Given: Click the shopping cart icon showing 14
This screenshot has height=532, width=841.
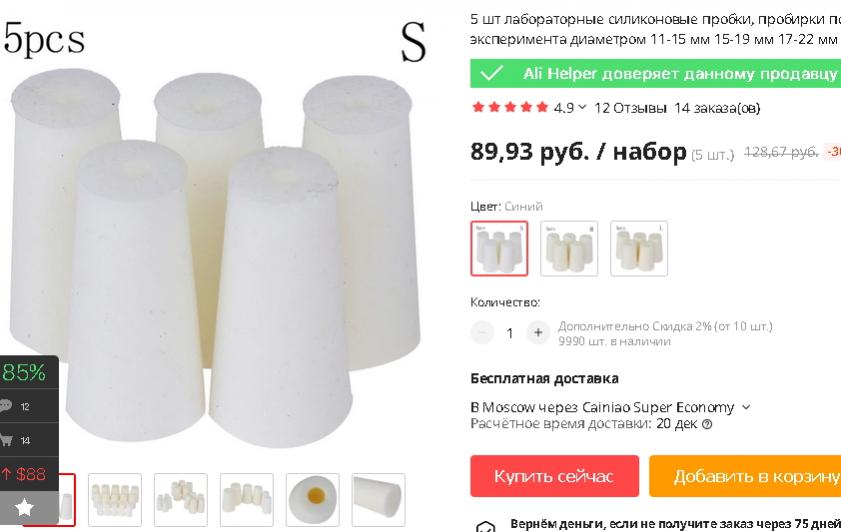Looking at the screenshot, I should (x=6, y=440).
